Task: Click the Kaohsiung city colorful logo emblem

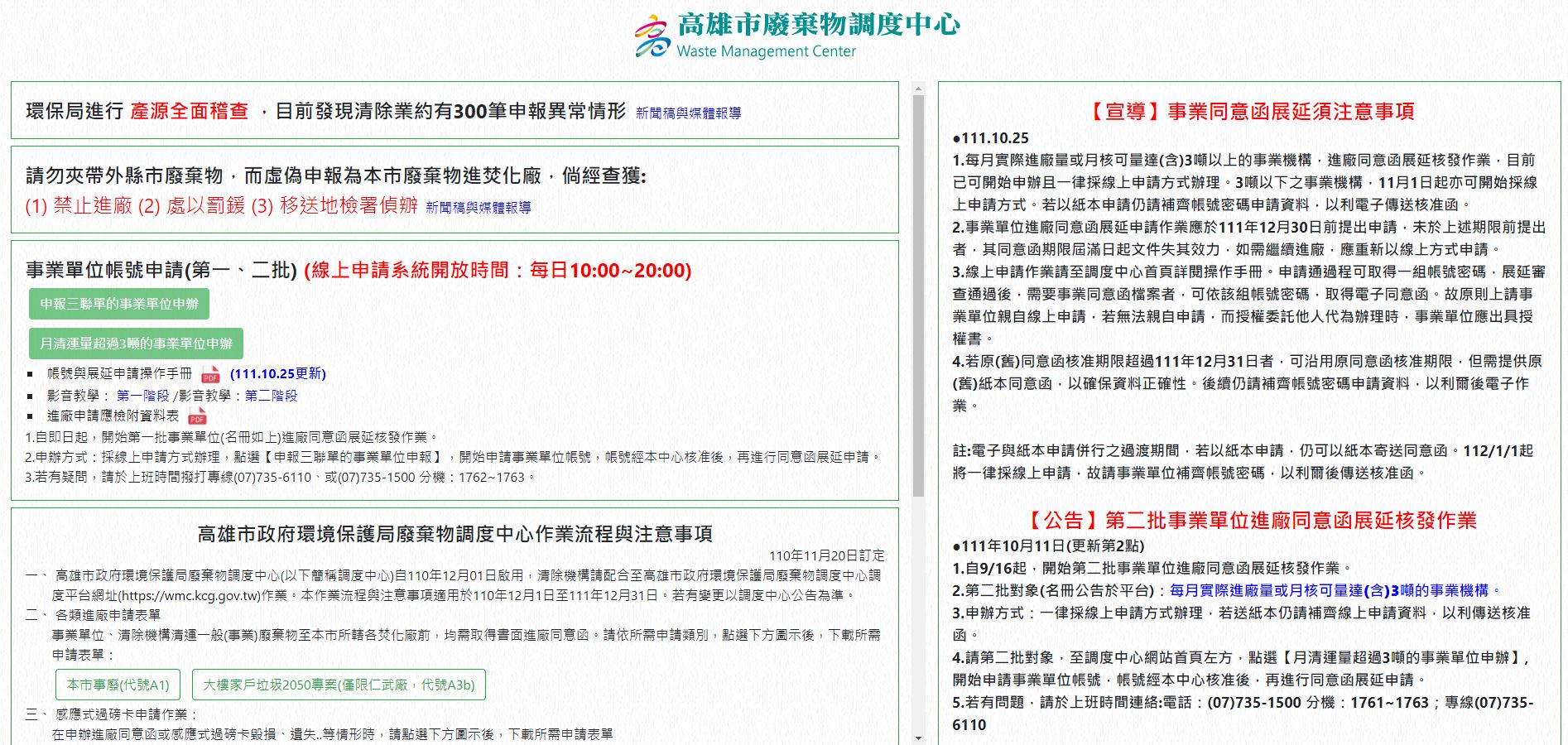Action: [x=652, y=36]
